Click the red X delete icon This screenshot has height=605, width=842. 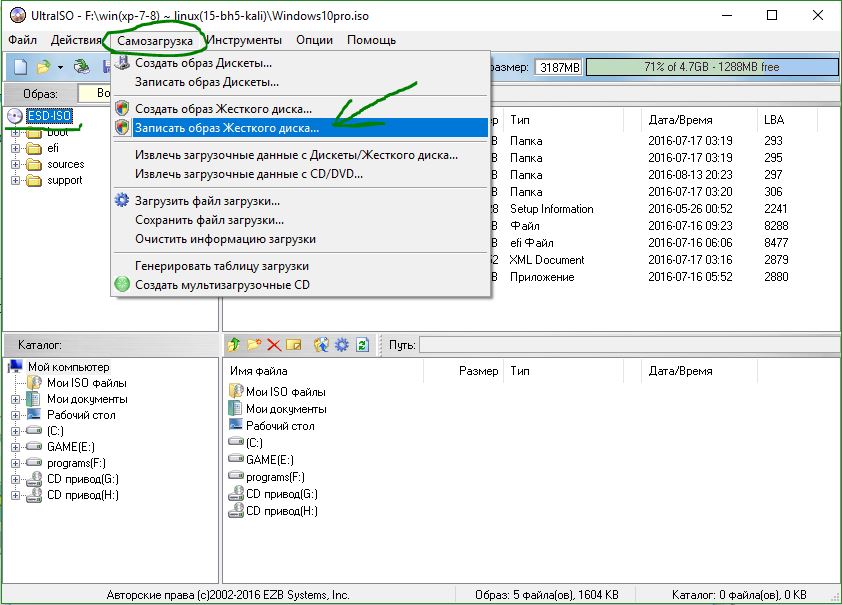(x=274, y=345)
